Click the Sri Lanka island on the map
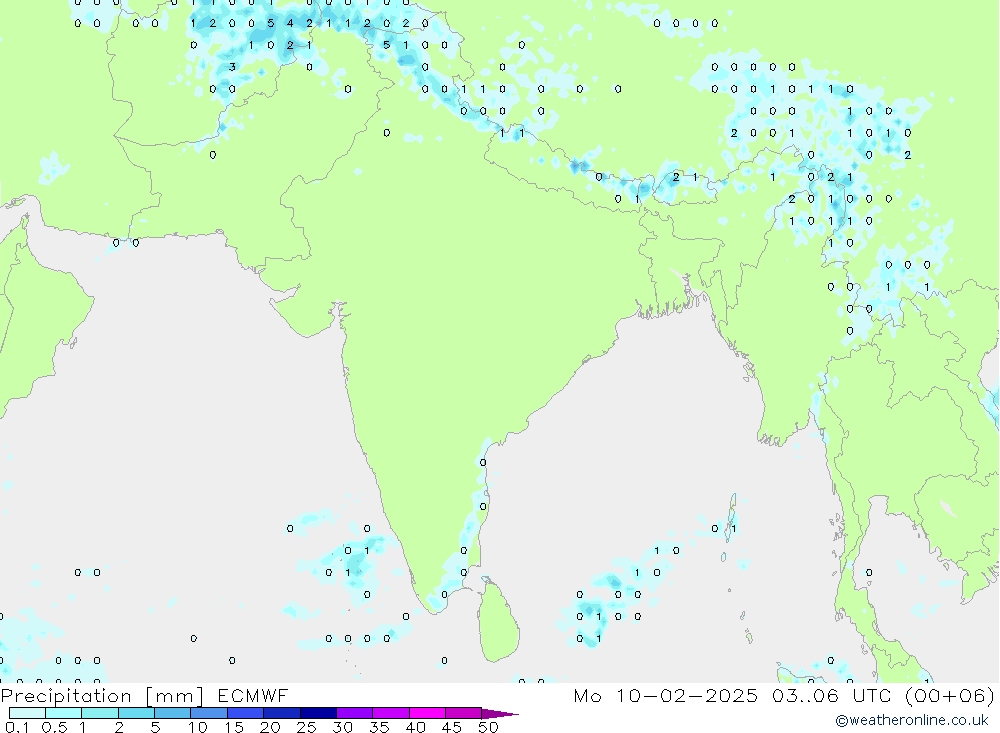 click(x=499, y=621)
